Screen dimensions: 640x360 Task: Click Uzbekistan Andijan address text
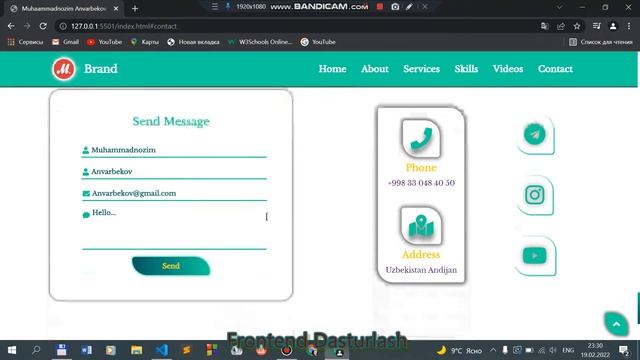click(421, 270)
